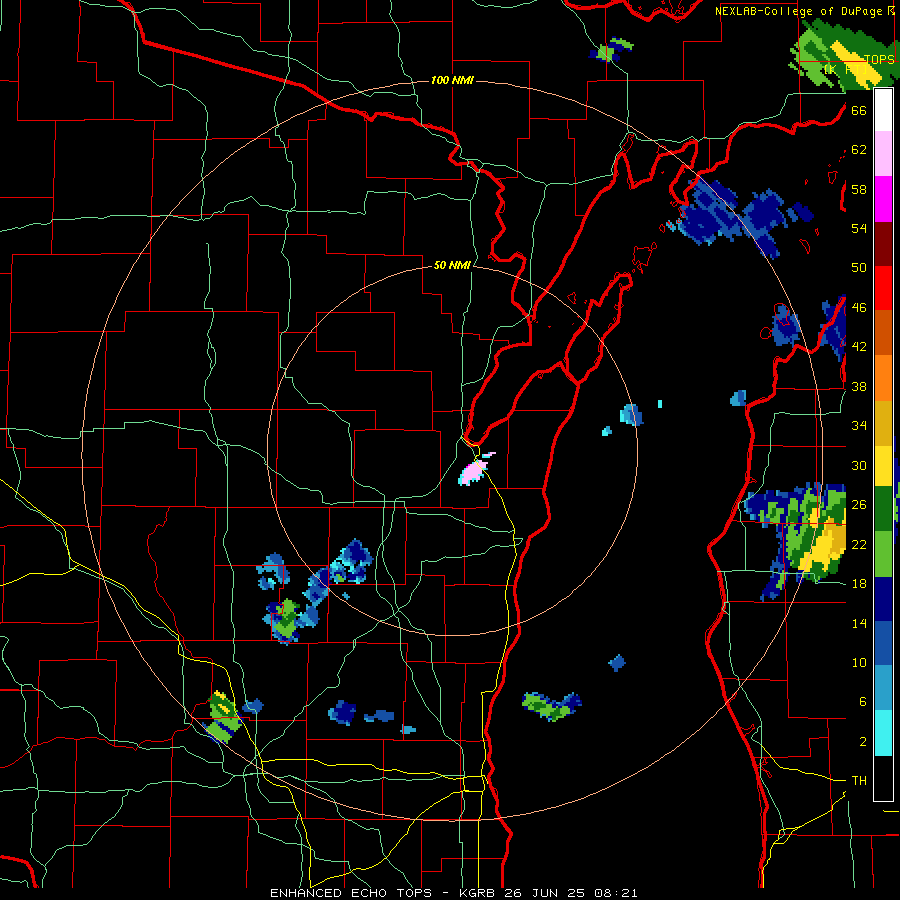The image size is (900, 900).
Task: Select the white swatch in the legend
Action: pyautogui.click(x=883, y=110)
